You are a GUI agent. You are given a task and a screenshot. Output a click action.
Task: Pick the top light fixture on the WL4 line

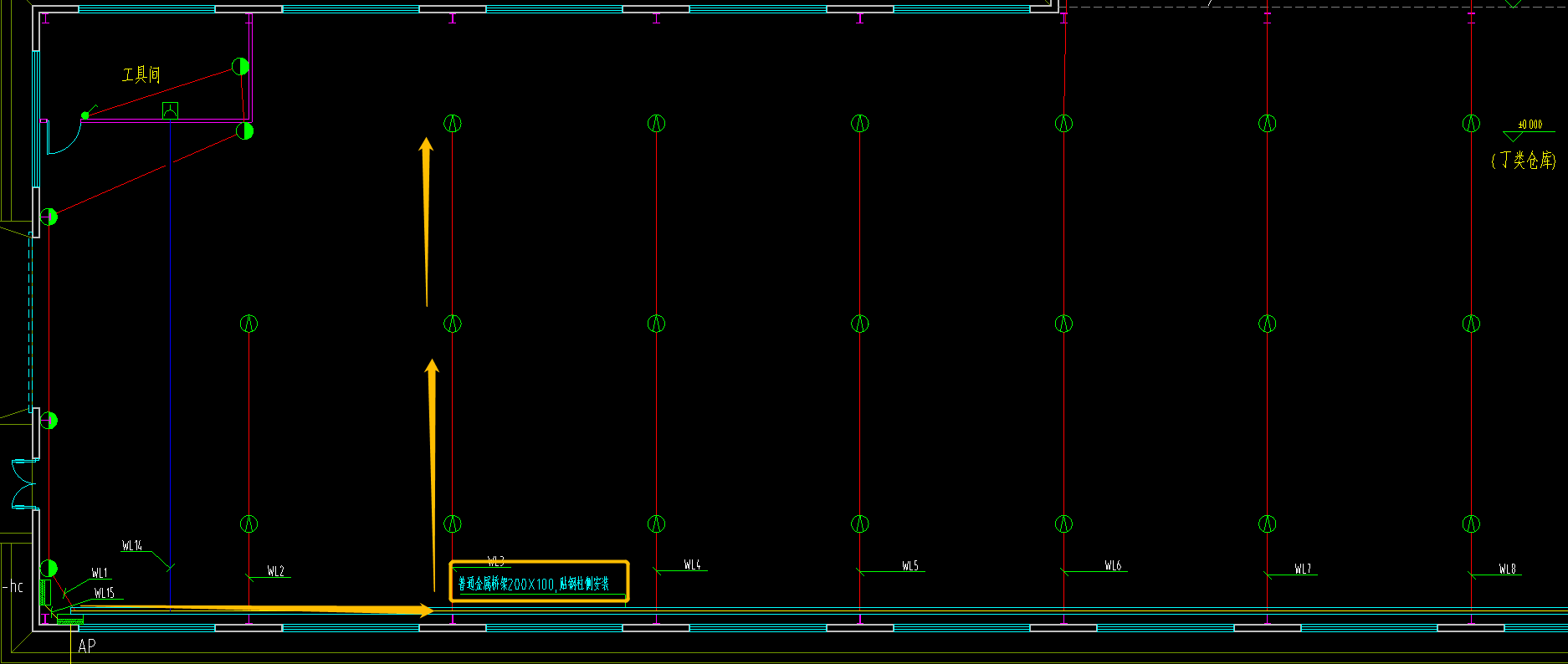coord(657,124)
